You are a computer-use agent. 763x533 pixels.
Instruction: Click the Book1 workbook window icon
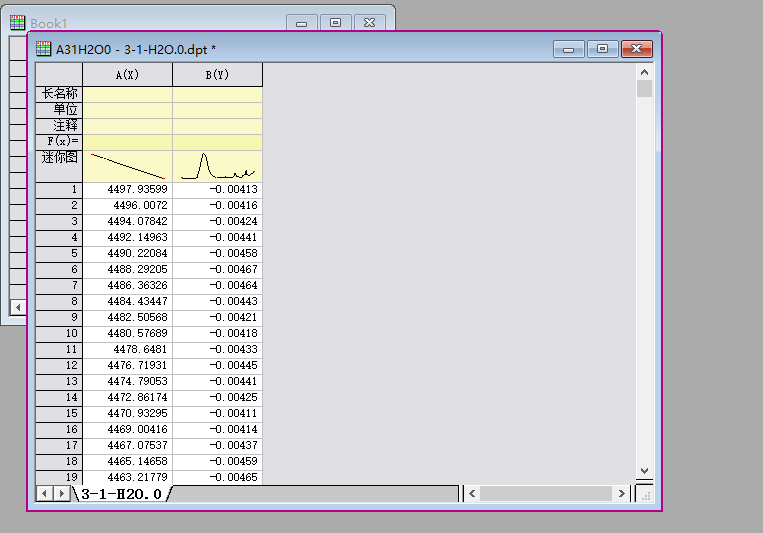click(x=17, y=22)
